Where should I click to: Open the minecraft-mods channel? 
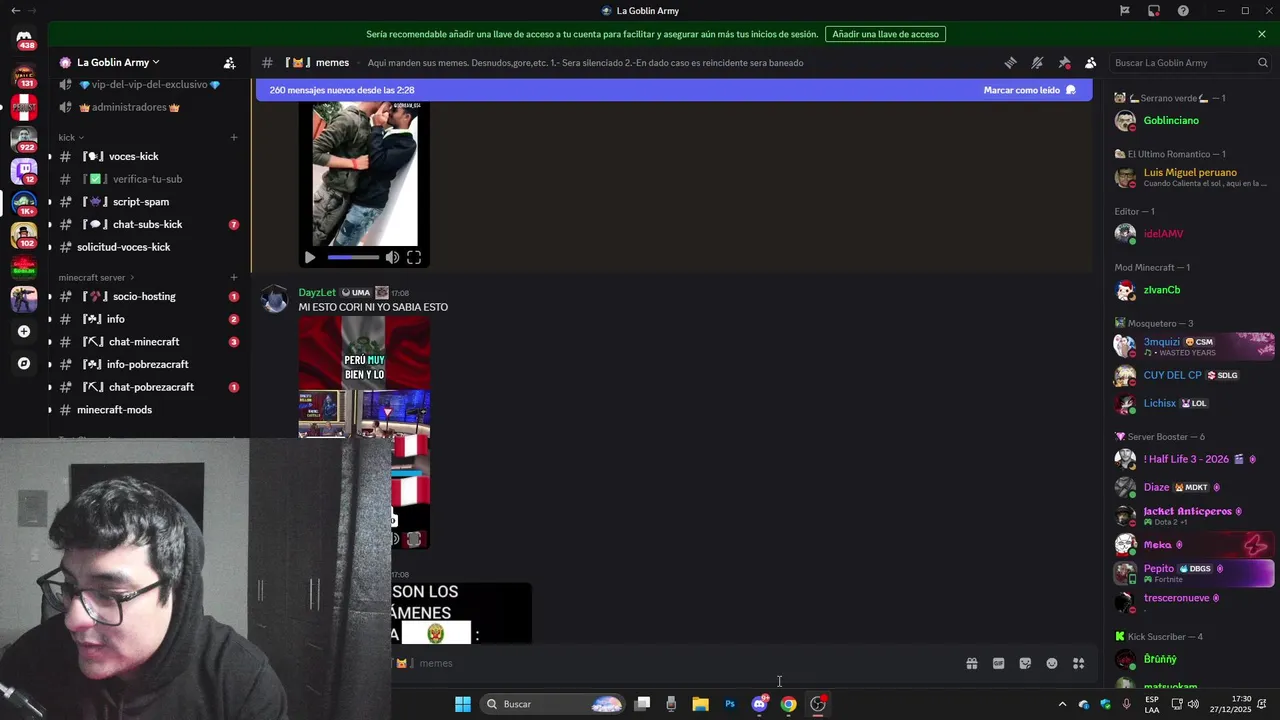[x=148, y=410]
